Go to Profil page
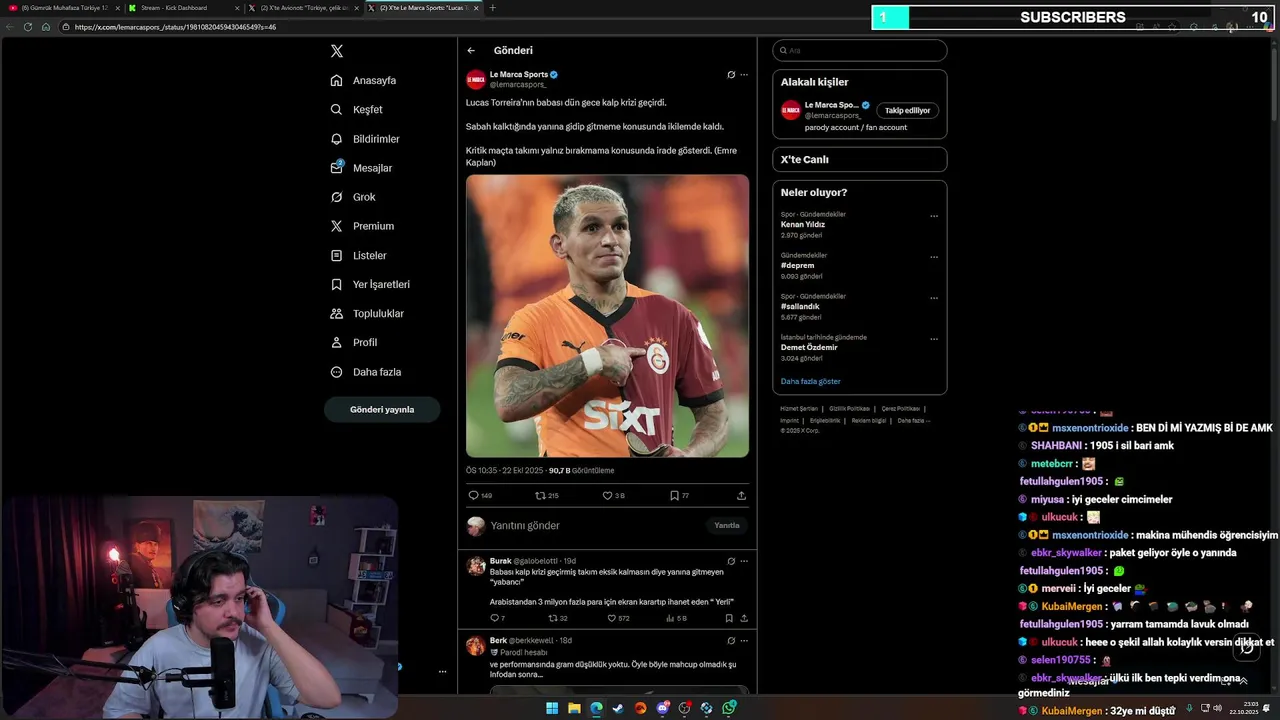Image resolution: width=1280 pixels, height=720 pixels. pos(353,342)
